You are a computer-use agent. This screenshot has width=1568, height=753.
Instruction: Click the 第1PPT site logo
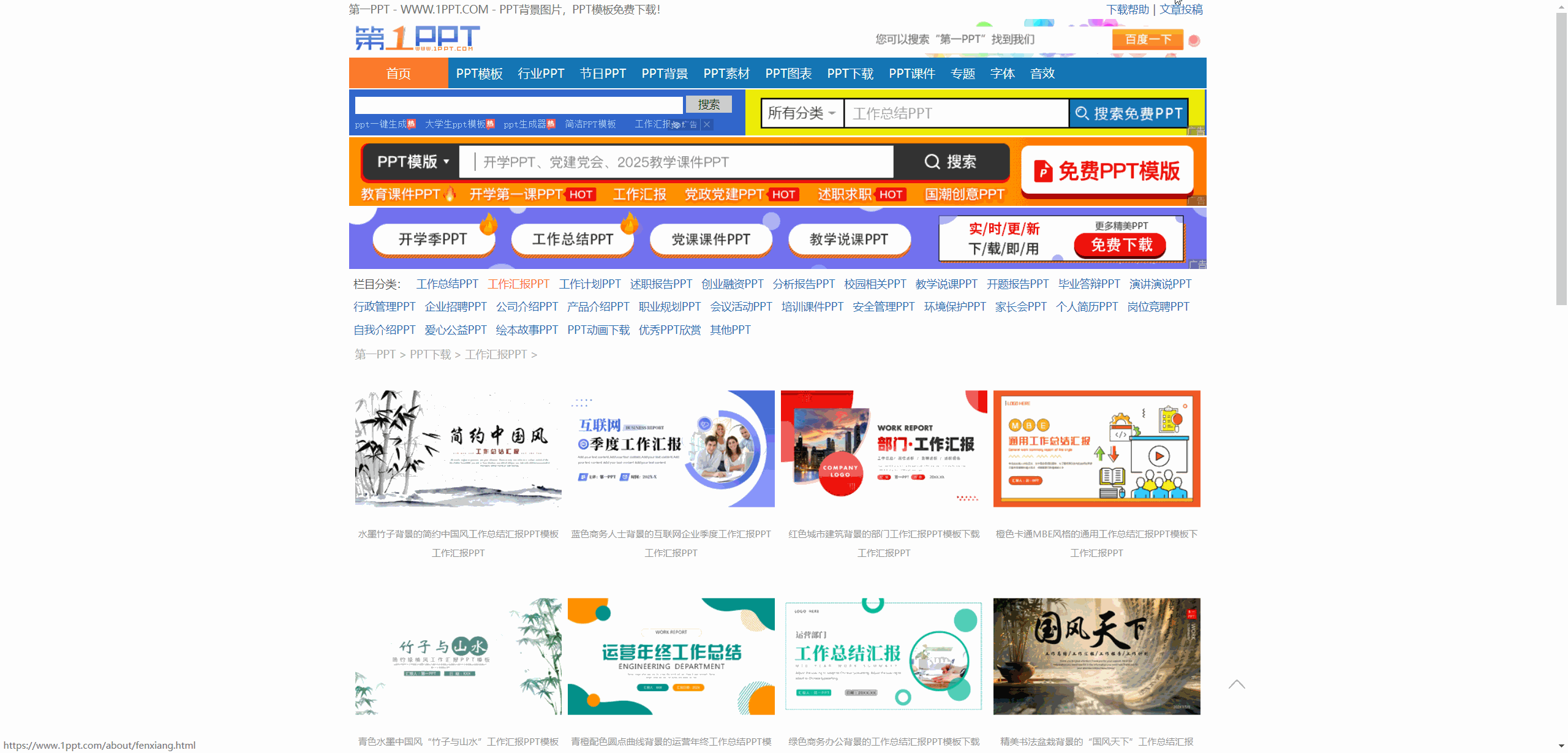tap(417, 38)
